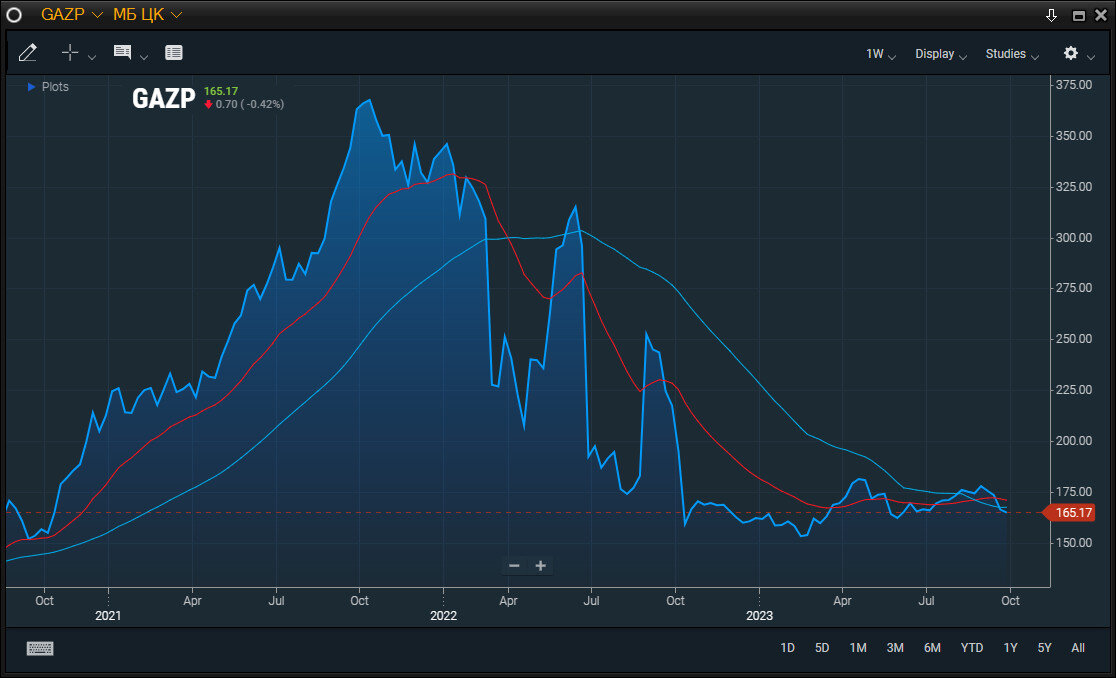Click the 200.00 price axis label
Image resolution: width=1116 pixels, height=678 pixels.
tap(1073, 441)
